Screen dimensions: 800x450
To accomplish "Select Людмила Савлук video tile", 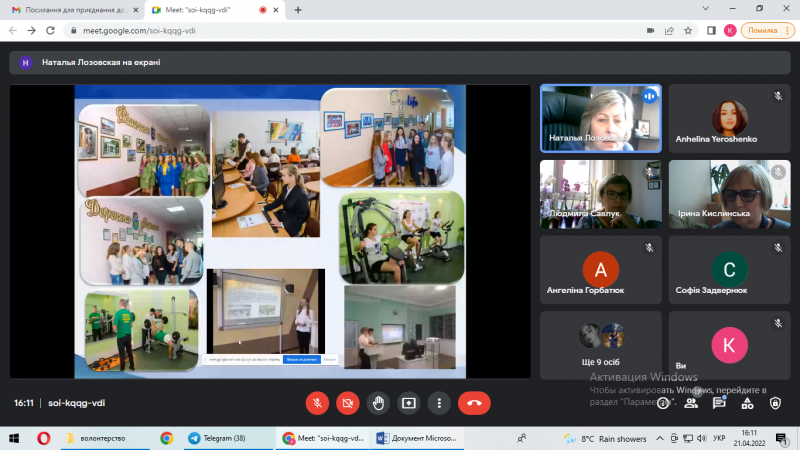I will coord(601,194).
